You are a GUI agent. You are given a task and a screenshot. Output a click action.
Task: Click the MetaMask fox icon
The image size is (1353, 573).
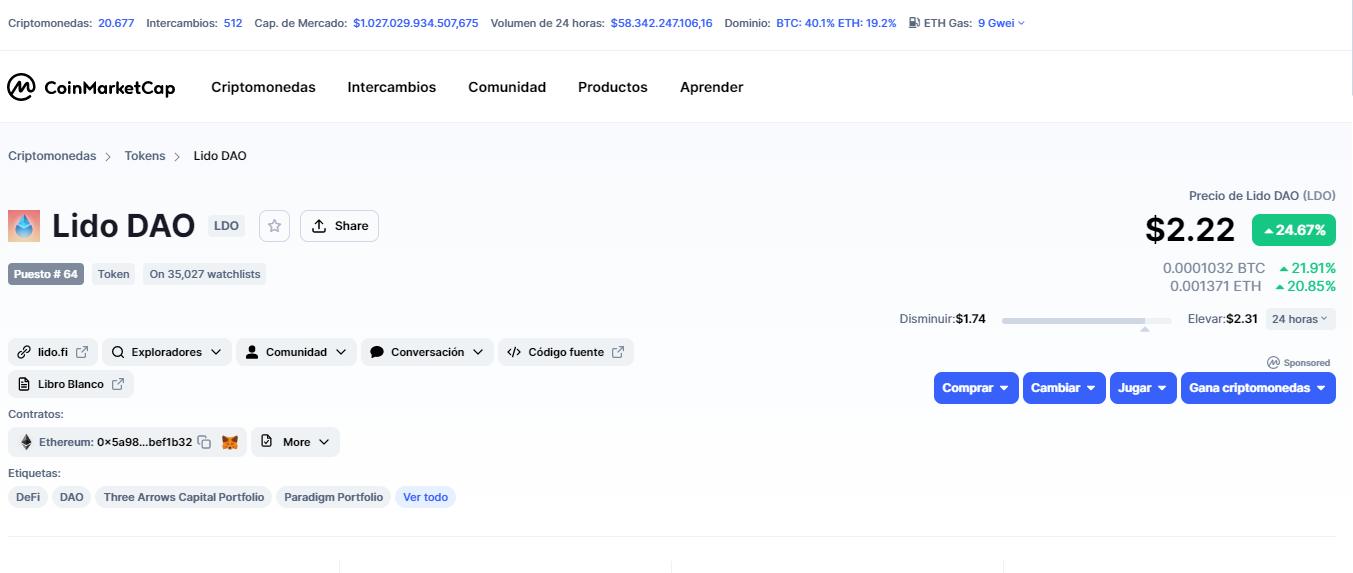(x=230, y=442)
